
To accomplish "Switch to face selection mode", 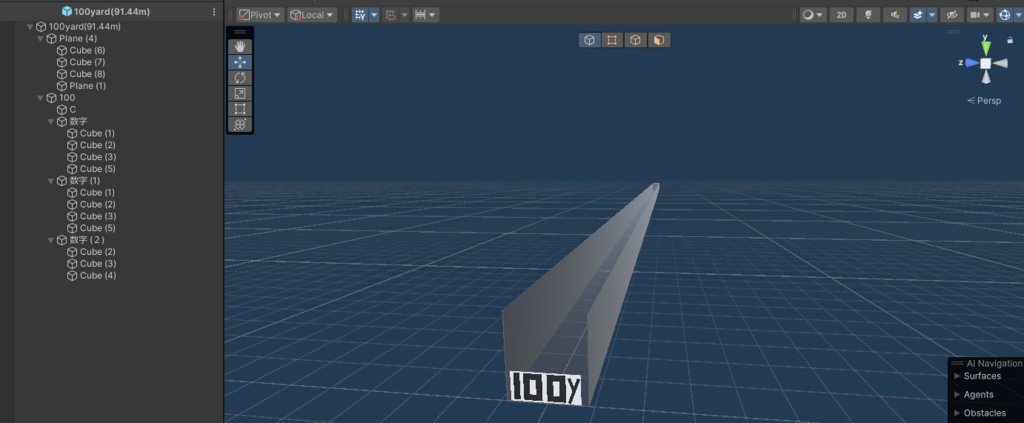I will [659, 40].
